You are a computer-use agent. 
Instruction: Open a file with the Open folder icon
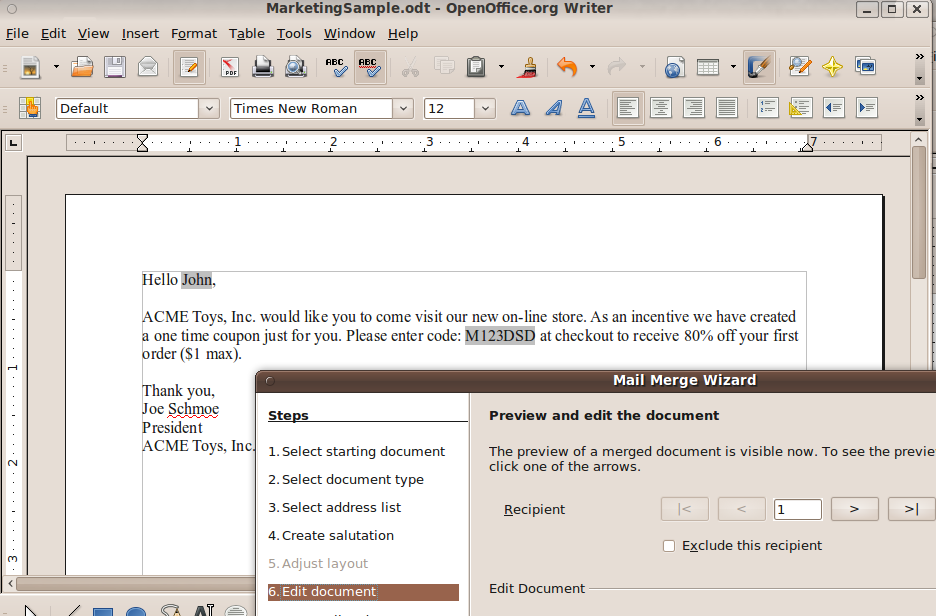tap(82, 67)
